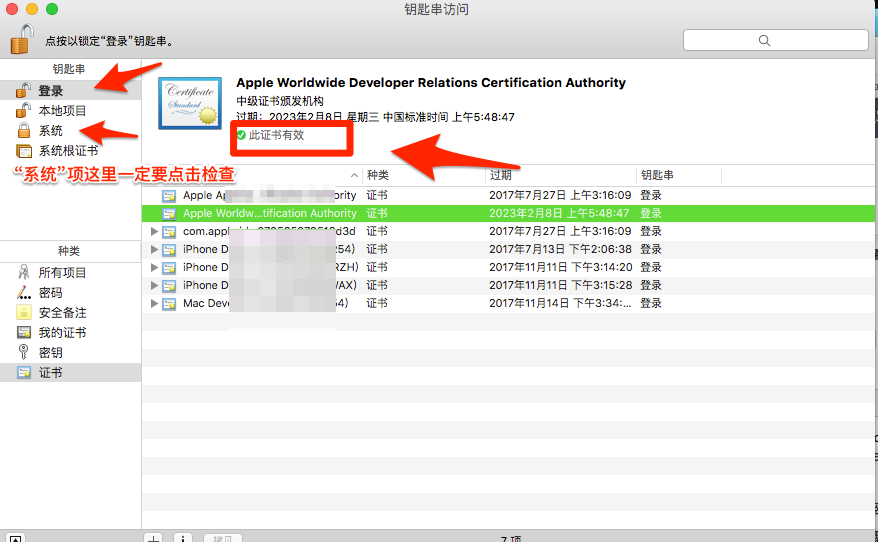Click the 钥匙串 sidebar section header
The image size is (878, 542).
coord(69,69)
